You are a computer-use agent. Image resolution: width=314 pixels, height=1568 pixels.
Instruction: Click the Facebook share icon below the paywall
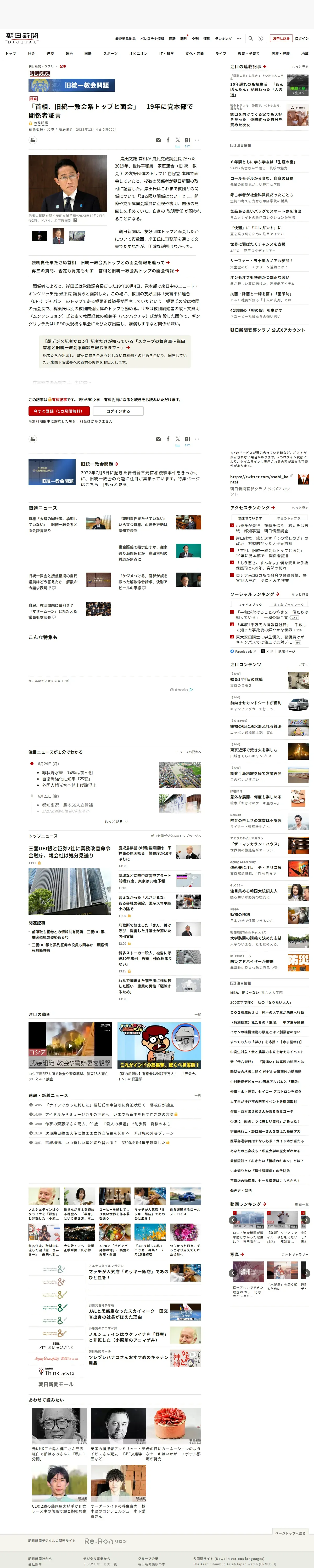click(168, 439)
